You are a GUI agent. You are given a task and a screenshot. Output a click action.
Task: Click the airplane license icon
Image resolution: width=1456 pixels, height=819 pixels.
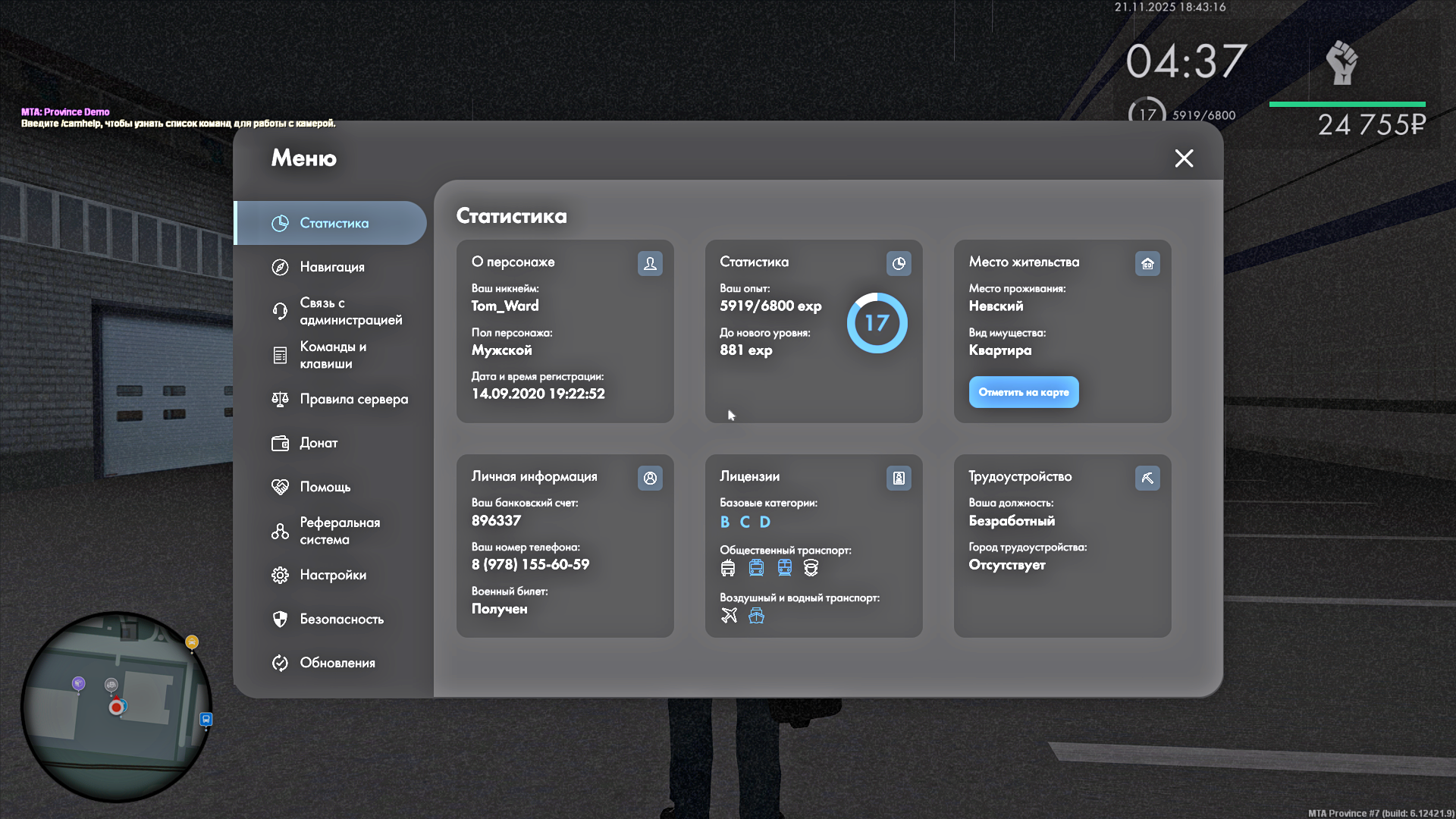(729, 615)
